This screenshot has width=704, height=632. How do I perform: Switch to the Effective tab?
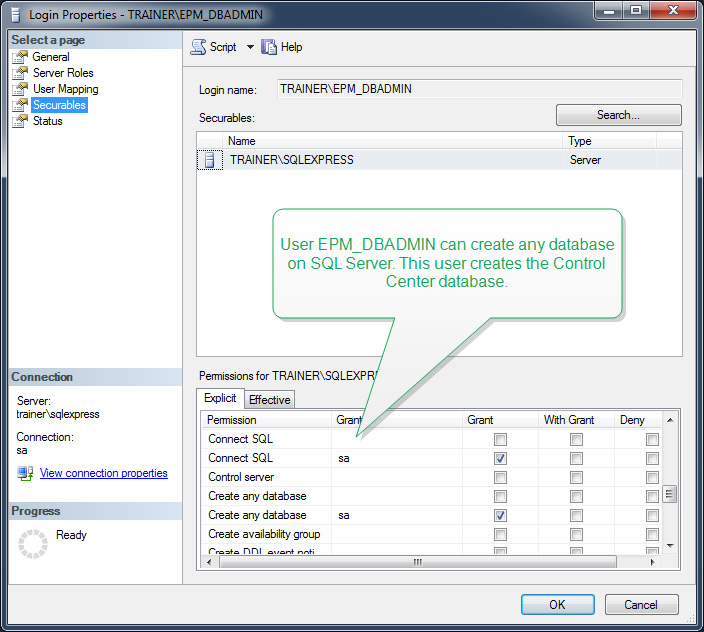[x=269, y=400]
